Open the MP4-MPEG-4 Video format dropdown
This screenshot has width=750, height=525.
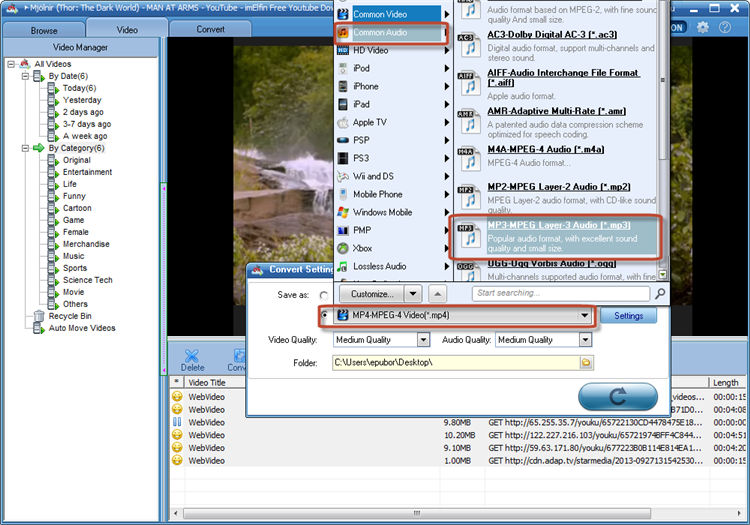point(584,316)
